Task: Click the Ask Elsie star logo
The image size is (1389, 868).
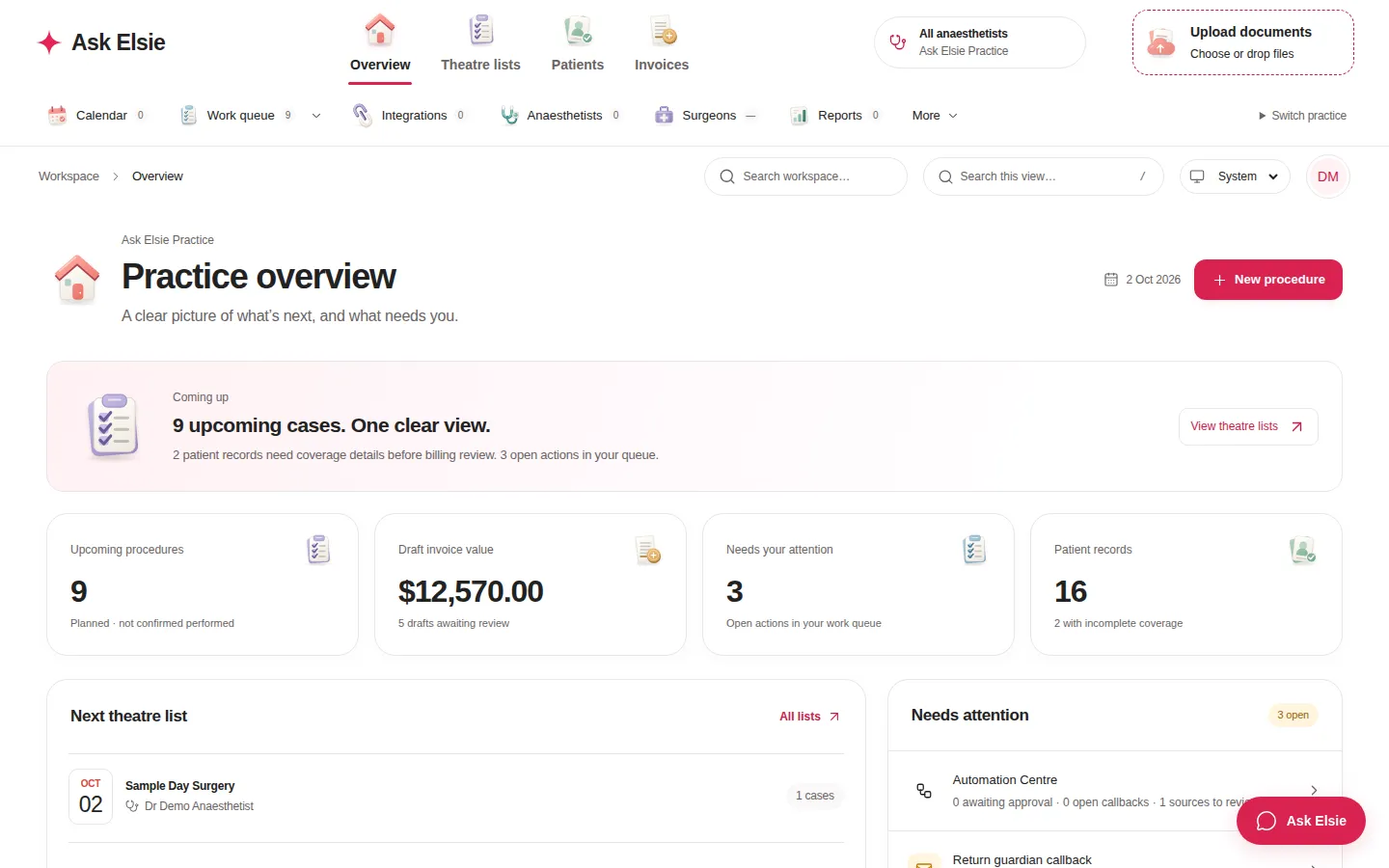Action: [49, 42]
